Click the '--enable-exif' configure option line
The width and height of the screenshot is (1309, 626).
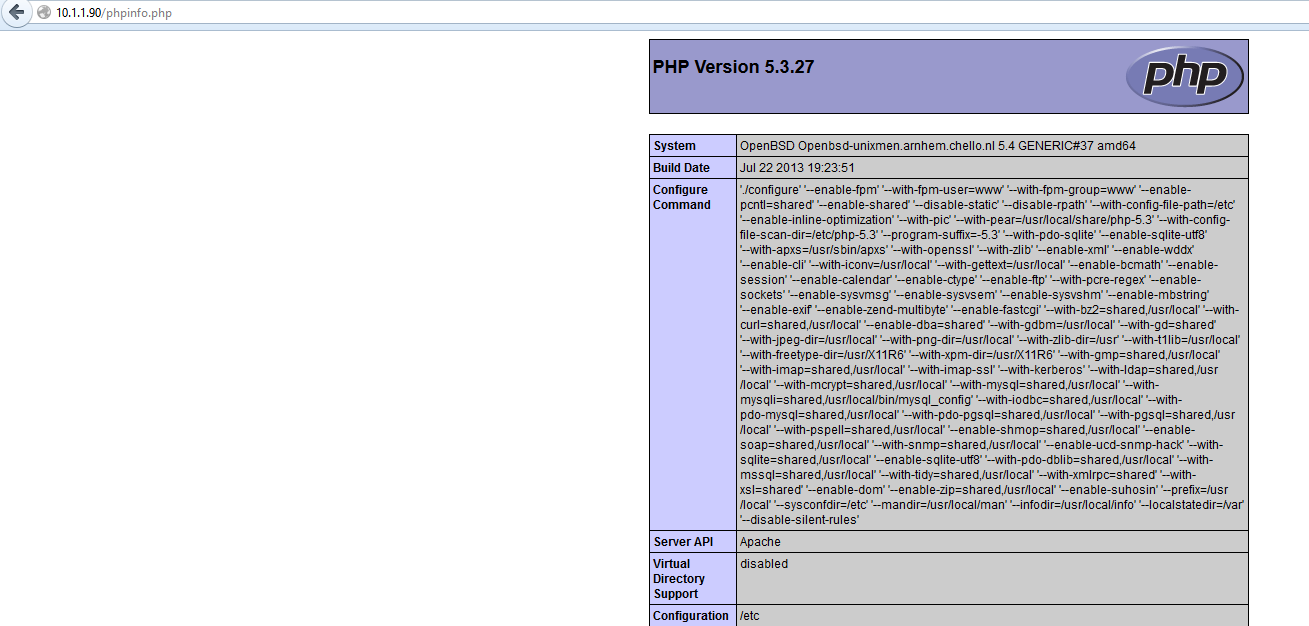click(990, 310)
